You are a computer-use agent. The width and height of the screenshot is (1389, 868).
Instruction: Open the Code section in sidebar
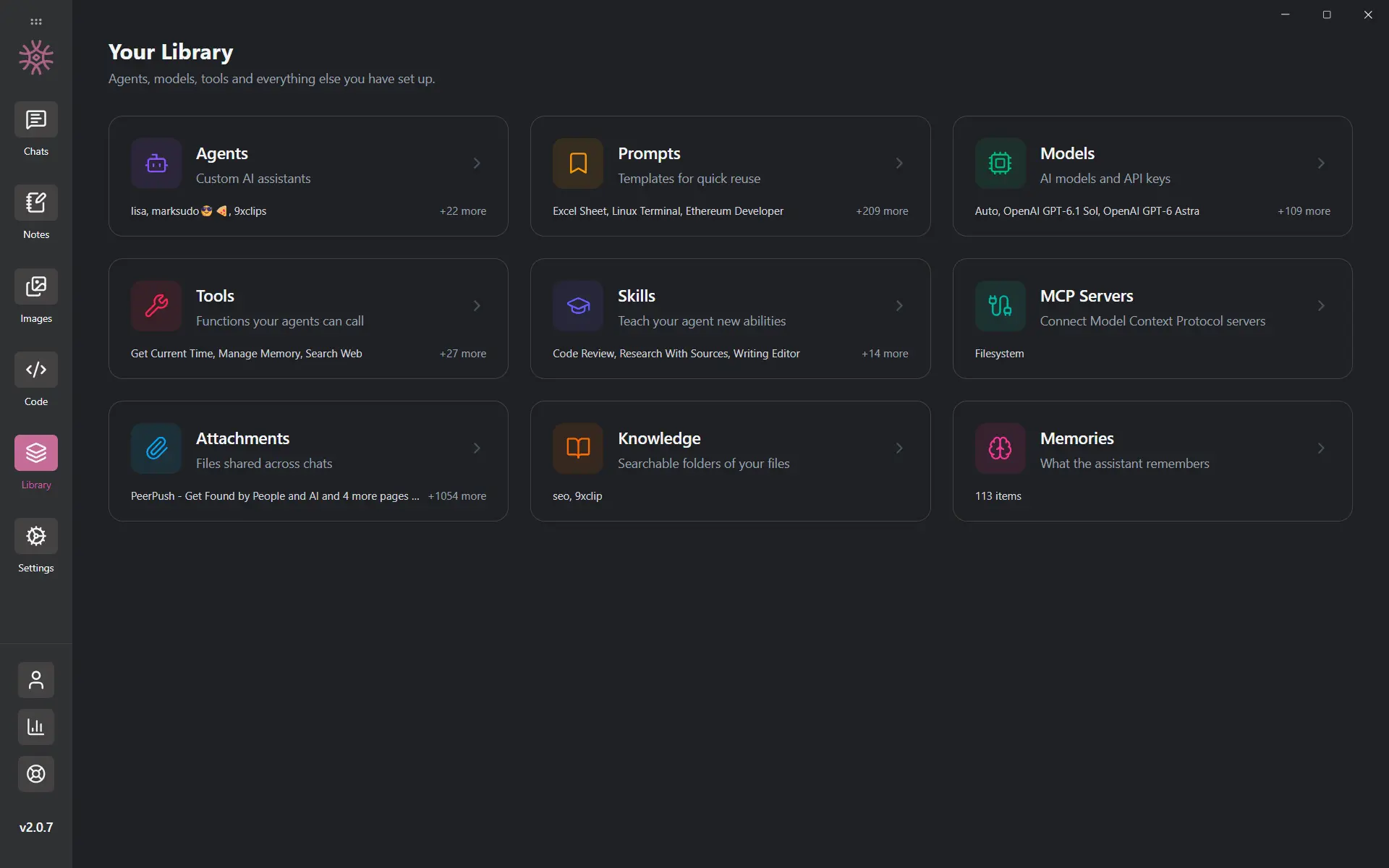click(x=36, y=370)
